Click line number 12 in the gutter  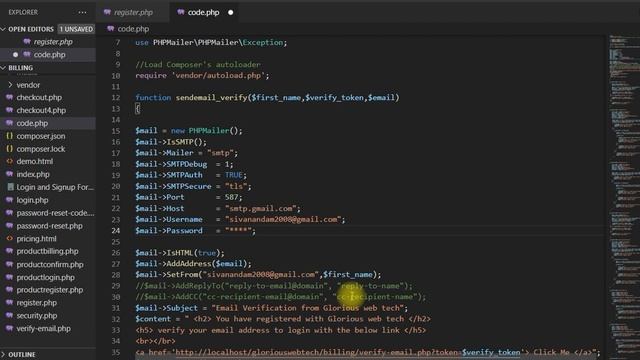[116, 98]
